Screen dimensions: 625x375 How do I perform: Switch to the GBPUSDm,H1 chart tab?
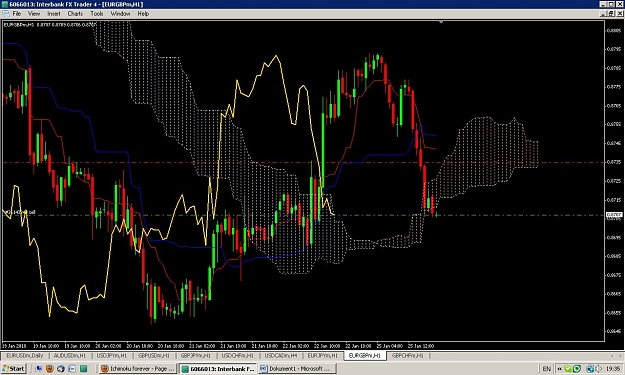[154, 355]
